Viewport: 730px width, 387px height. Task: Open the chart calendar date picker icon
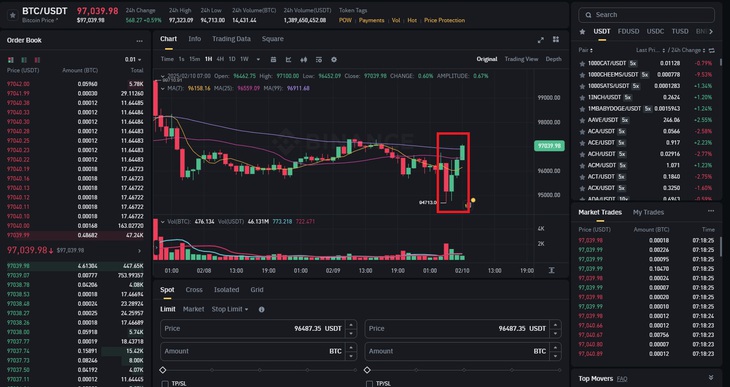coord(273,60)
